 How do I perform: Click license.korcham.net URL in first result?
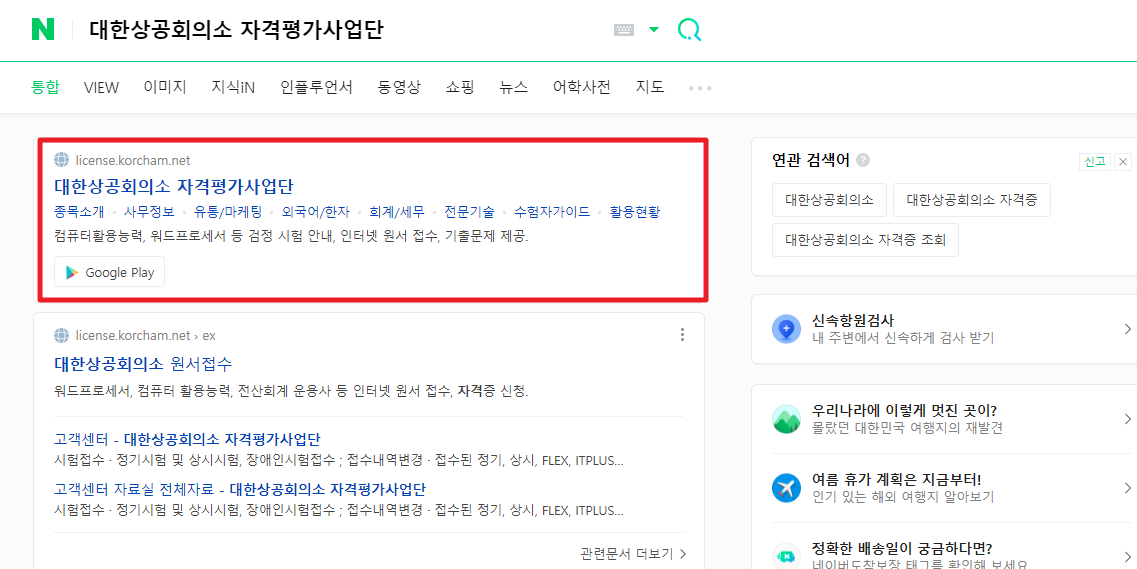(x=133, y=160)
